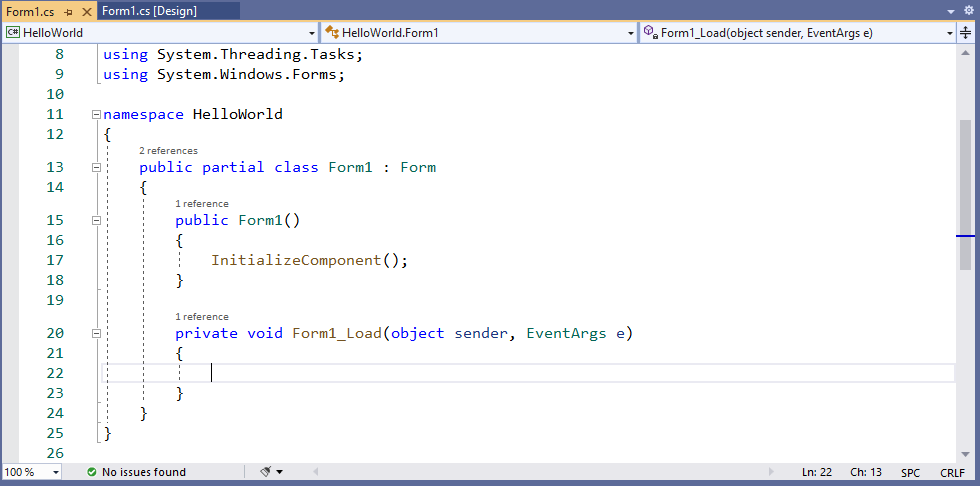Click the 'No issues found' status text
This screenshot has height=486, width=980.
(144, 472)
